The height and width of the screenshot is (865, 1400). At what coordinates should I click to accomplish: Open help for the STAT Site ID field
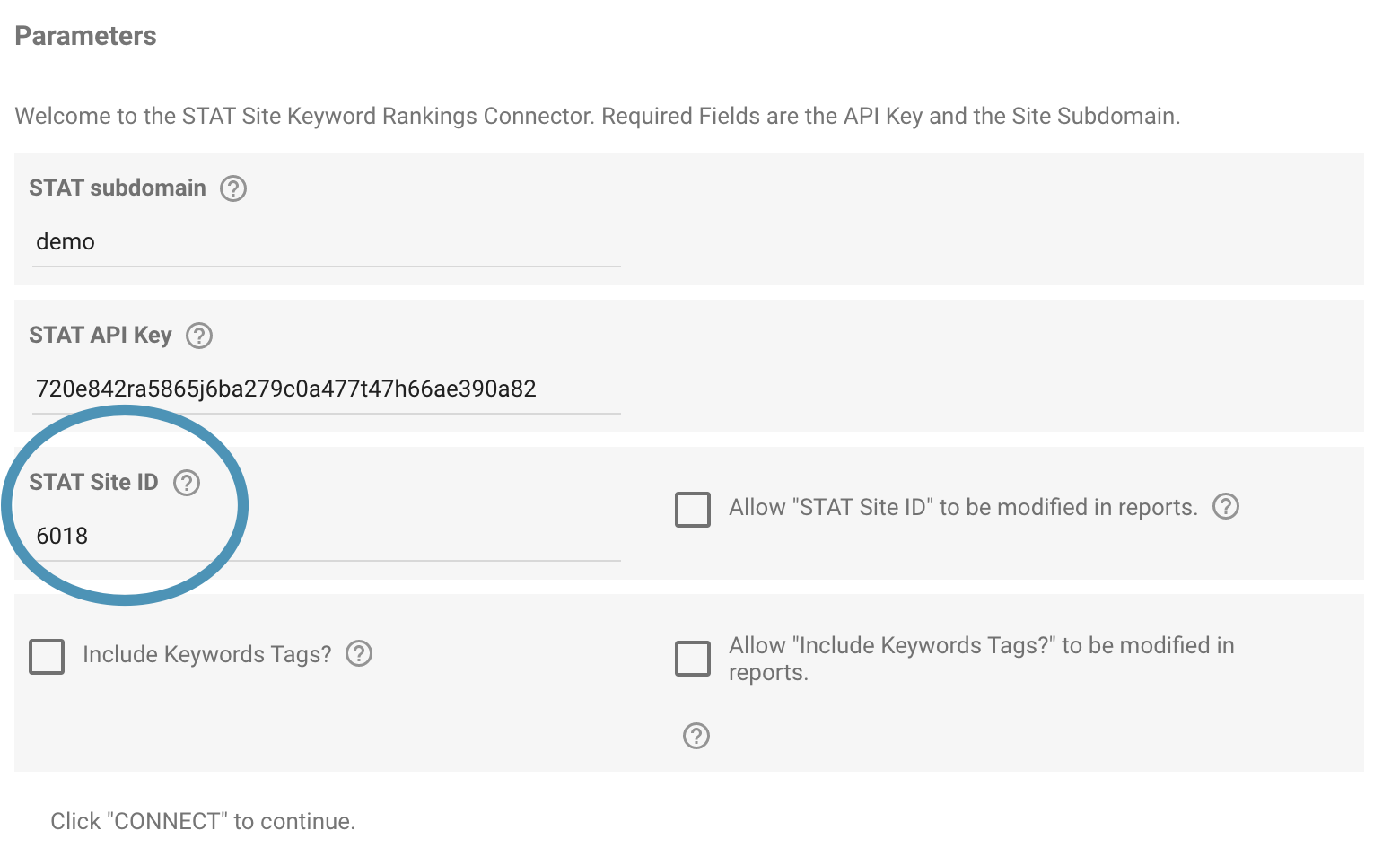tap(187, 482)
